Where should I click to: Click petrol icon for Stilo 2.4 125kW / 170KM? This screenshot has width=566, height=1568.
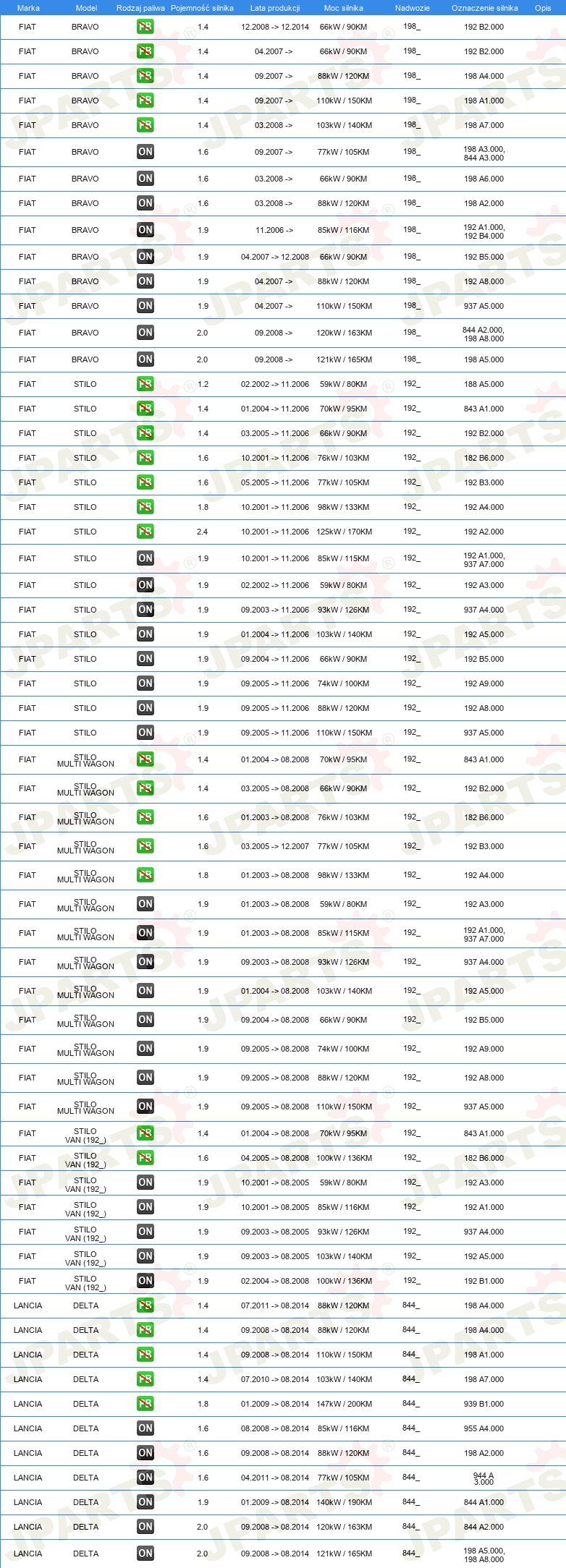[145, 532]
